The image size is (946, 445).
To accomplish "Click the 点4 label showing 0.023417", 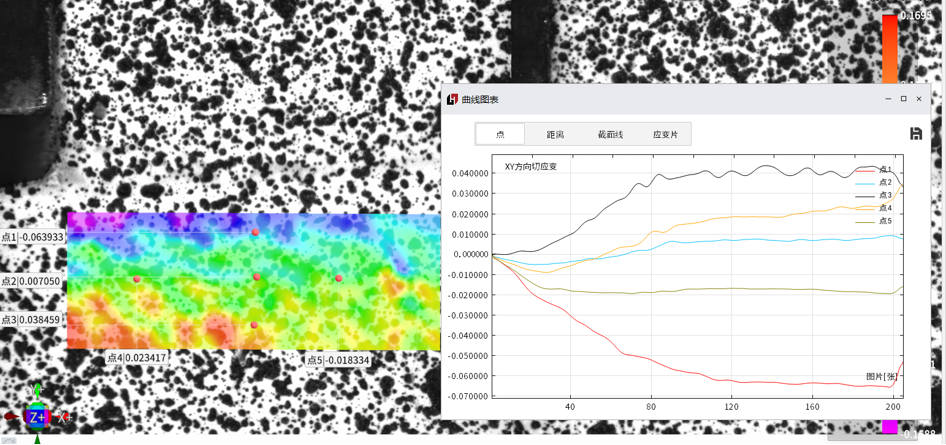I will [x=137, y=357].
